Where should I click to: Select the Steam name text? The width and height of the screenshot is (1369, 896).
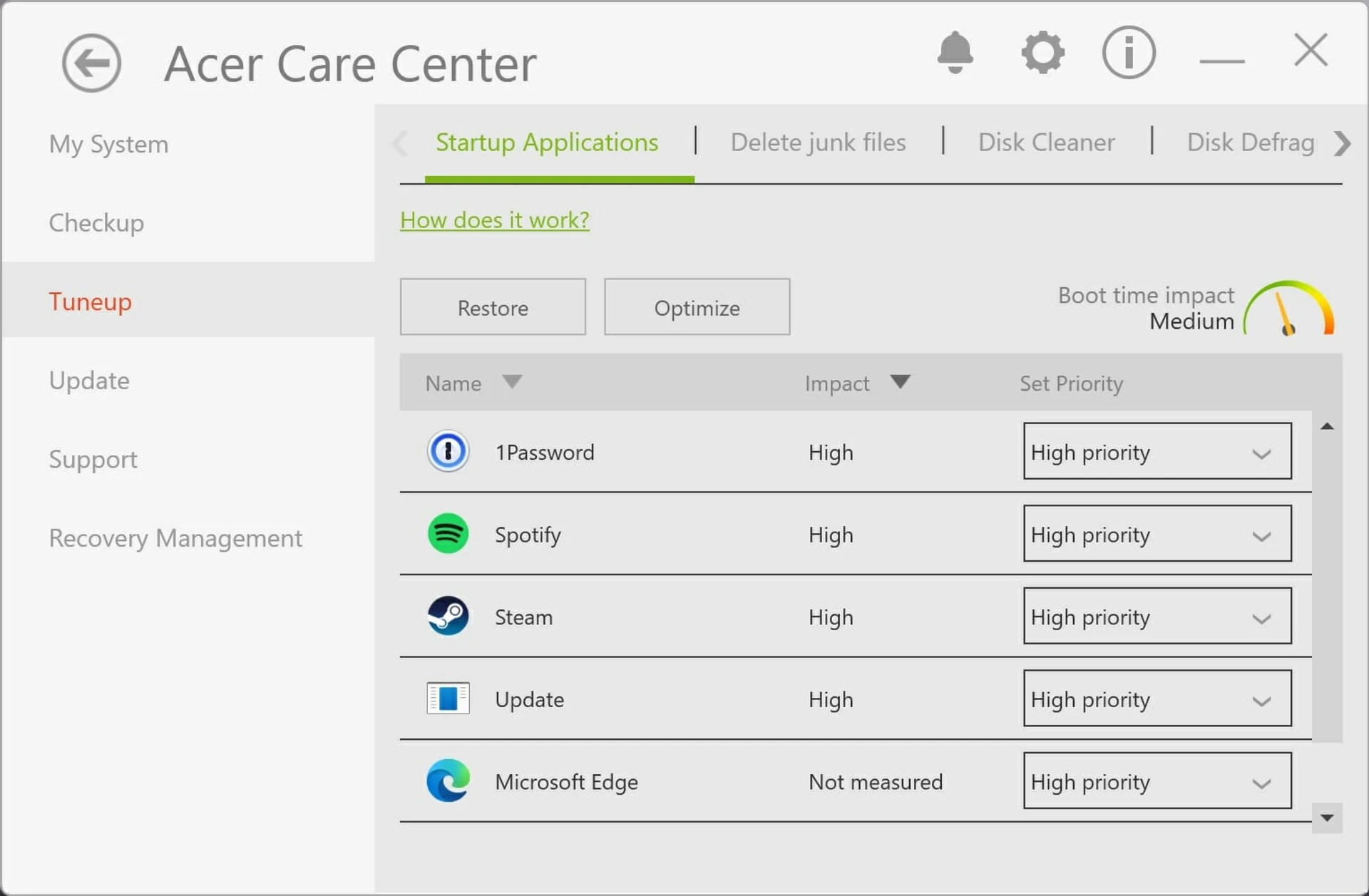pyautogui.click(x=523, y=617)
